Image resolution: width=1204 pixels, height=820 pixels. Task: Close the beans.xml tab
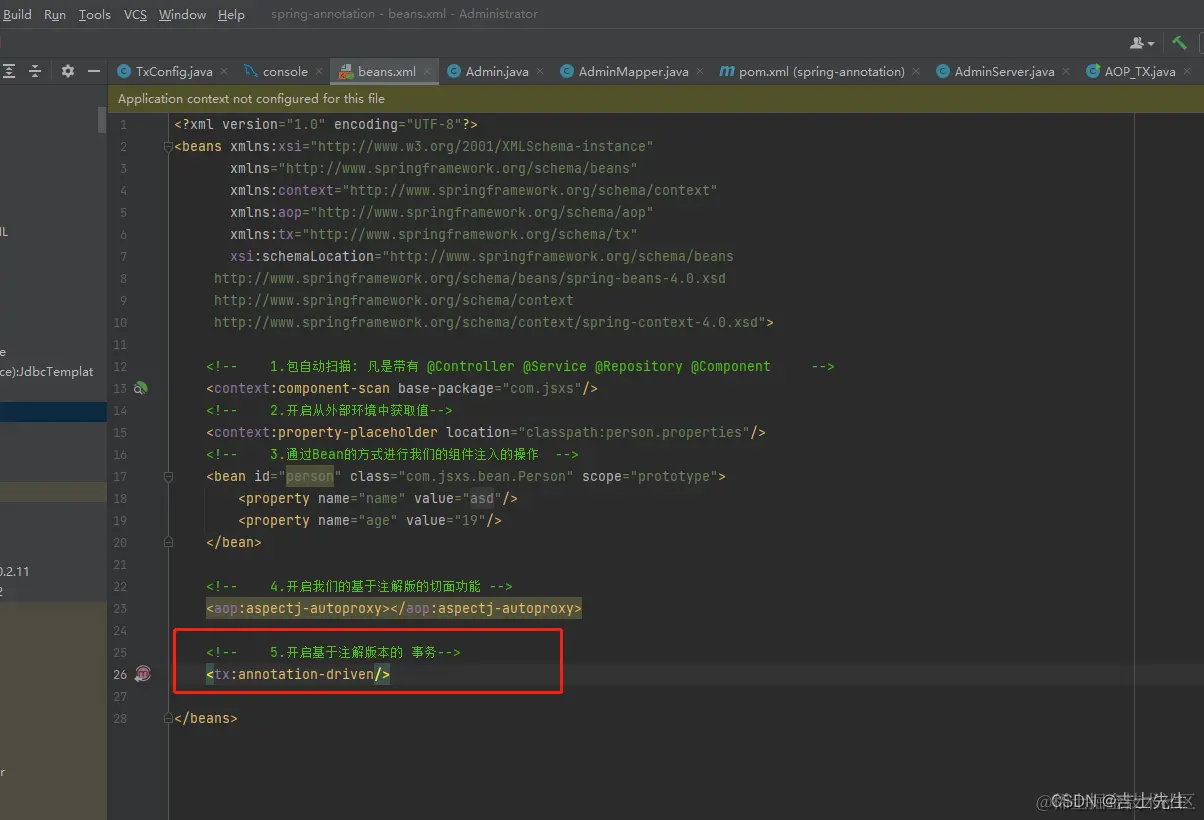coord(427,72)
